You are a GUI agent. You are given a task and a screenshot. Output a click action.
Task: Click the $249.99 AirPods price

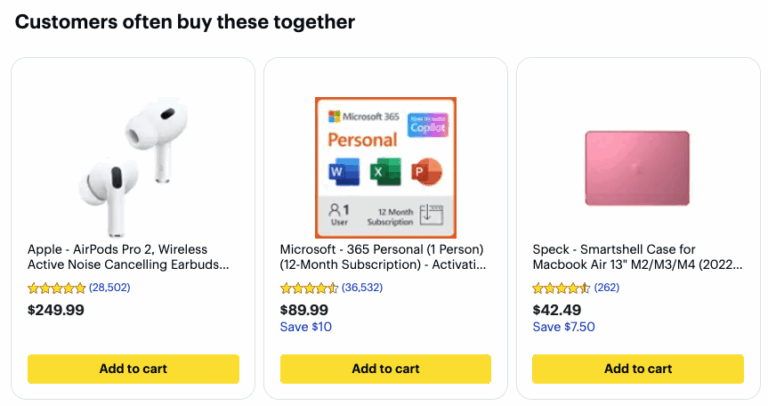tap(56, 310)
